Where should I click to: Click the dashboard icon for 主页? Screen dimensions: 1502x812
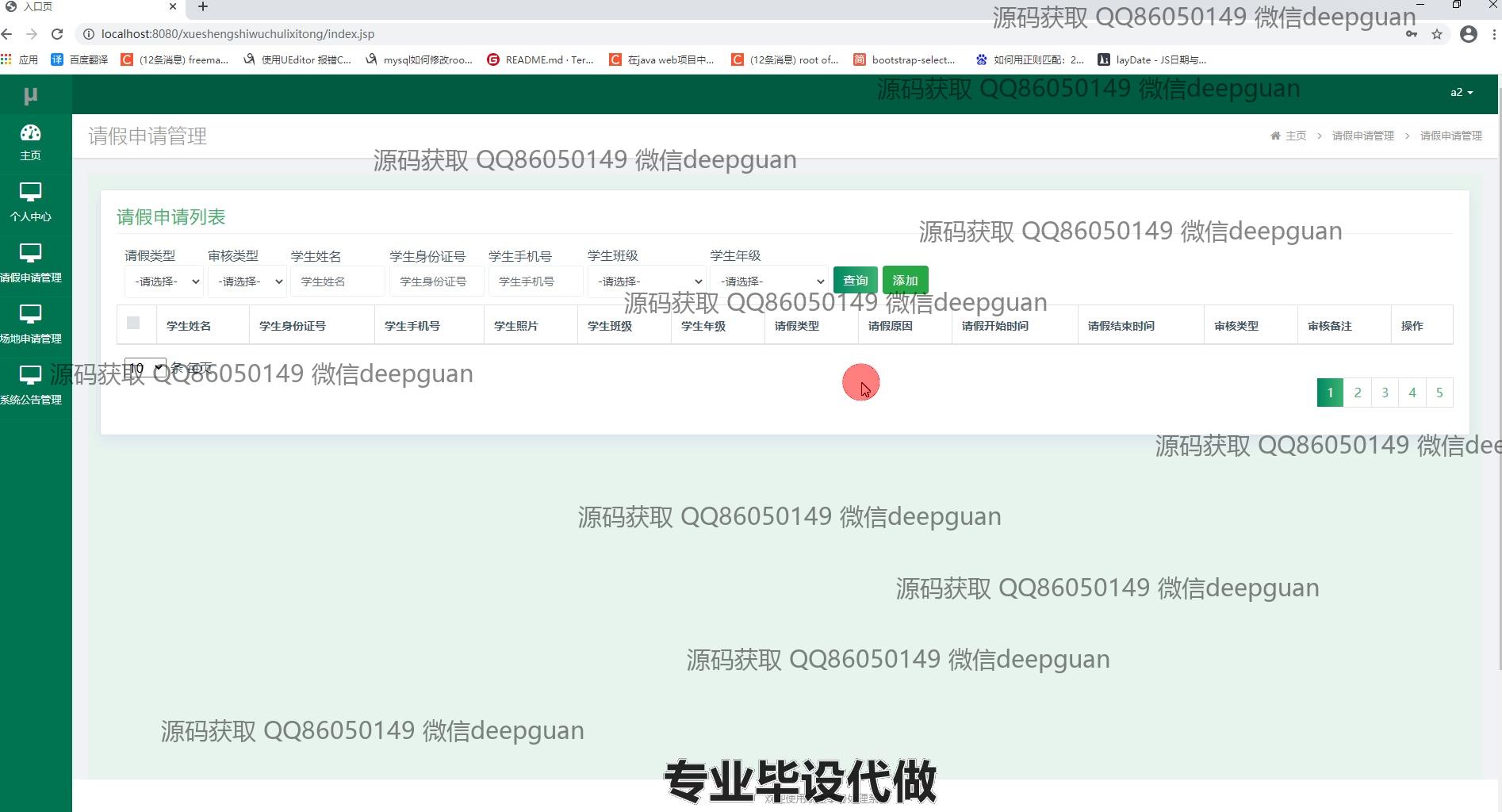[30, 133]
